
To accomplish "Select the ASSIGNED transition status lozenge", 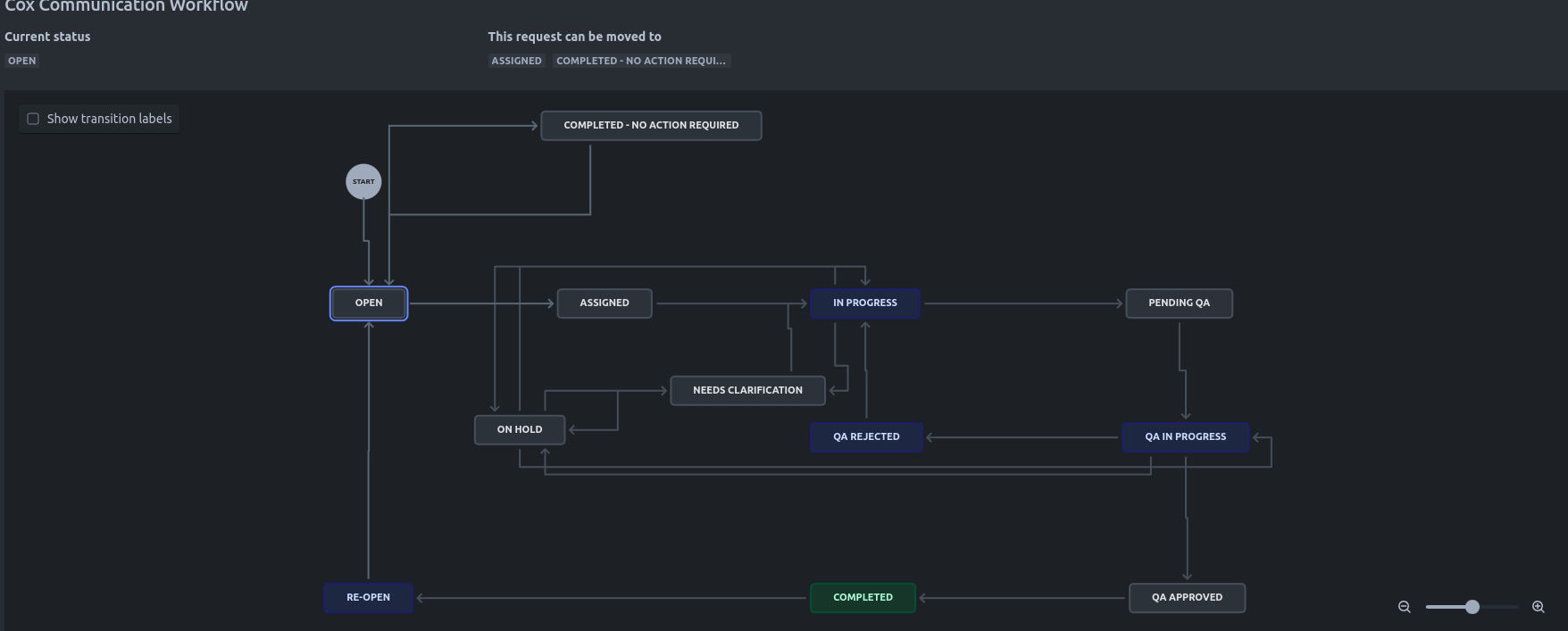I will pos(516,61).
